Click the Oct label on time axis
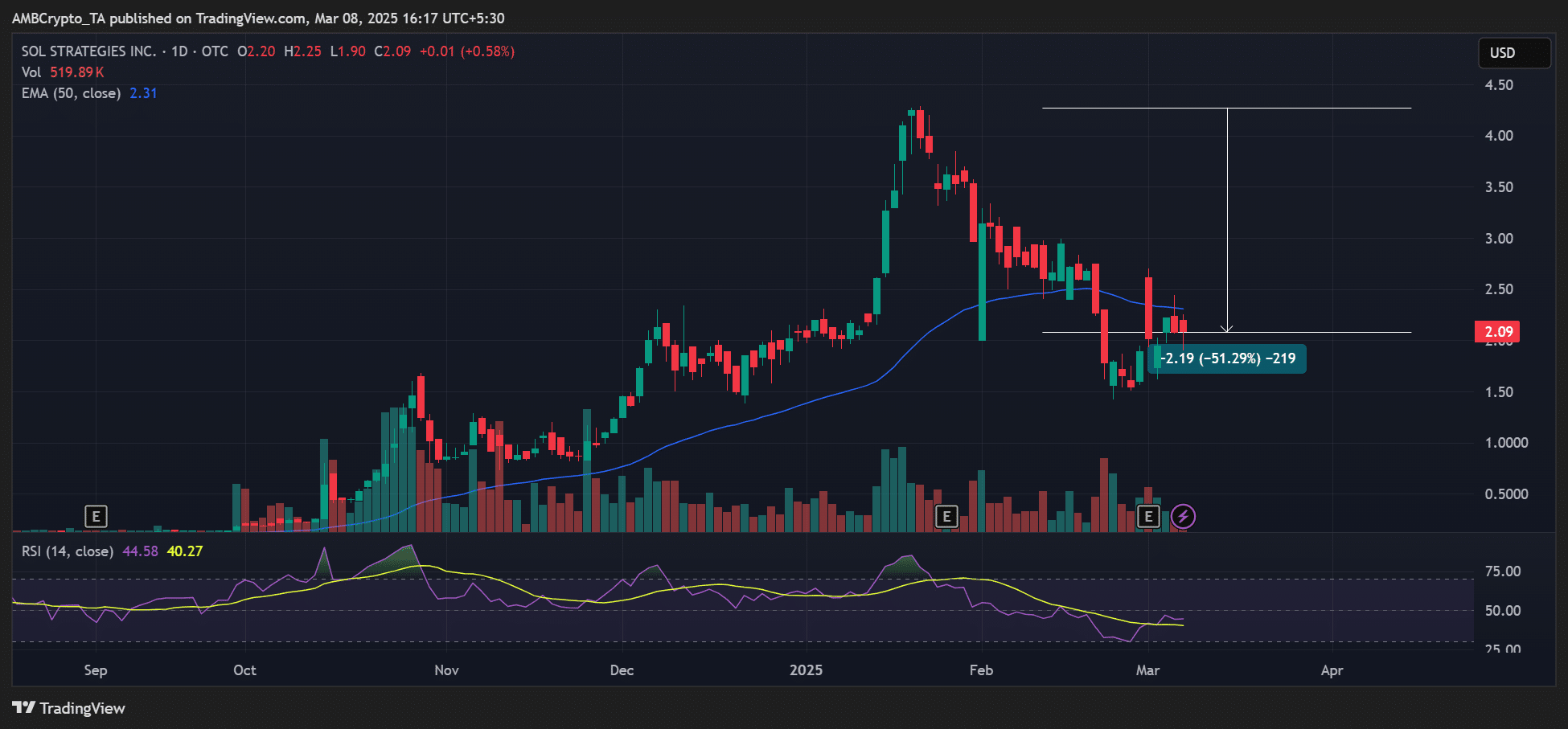The width and height of the screenshot is (1568, 729). click(244, 670)
